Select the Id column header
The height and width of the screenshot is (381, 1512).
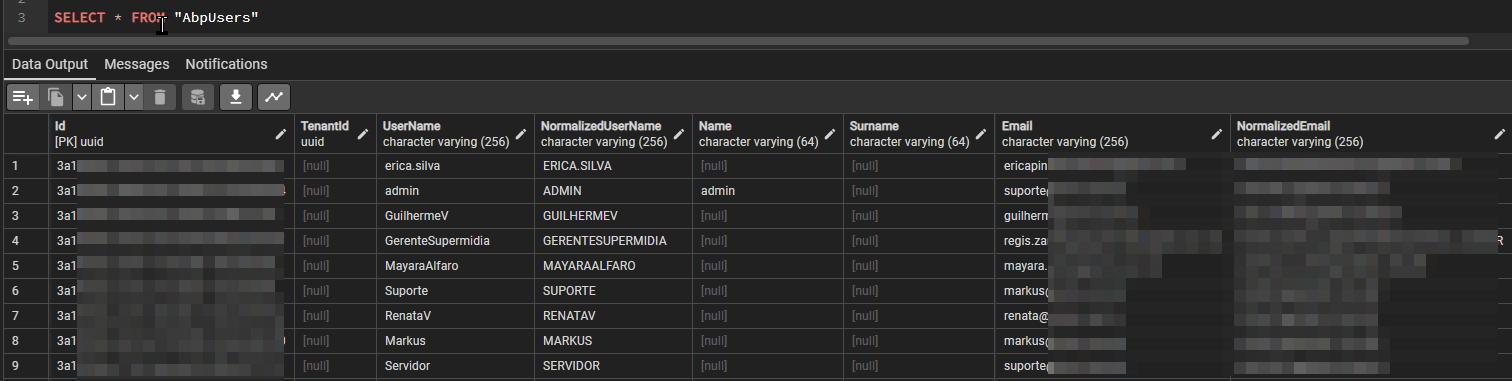172,134
